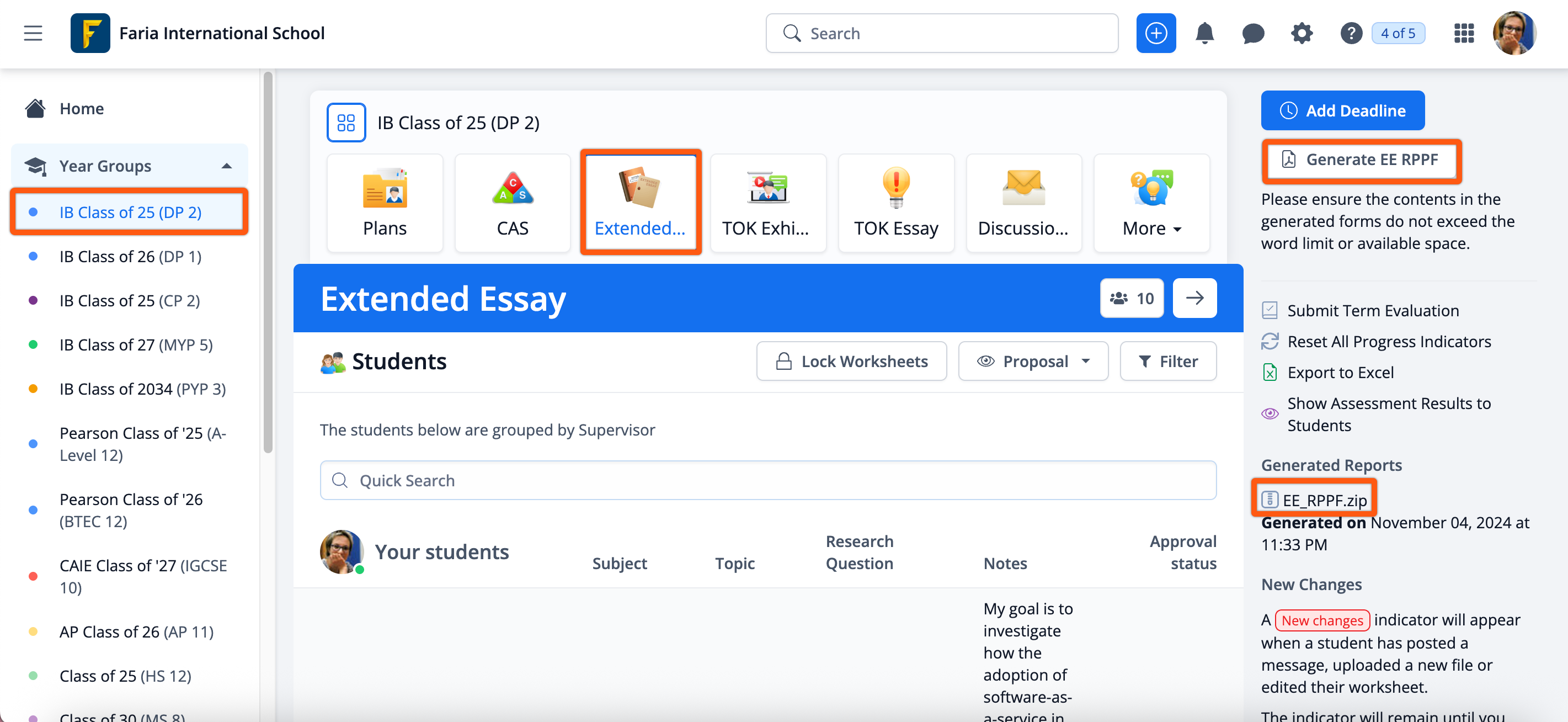Image resolution: width=1568 pixels, height=722 pixels.
Task: Click the Add Deadline button
Action: tap(1342, 110)
